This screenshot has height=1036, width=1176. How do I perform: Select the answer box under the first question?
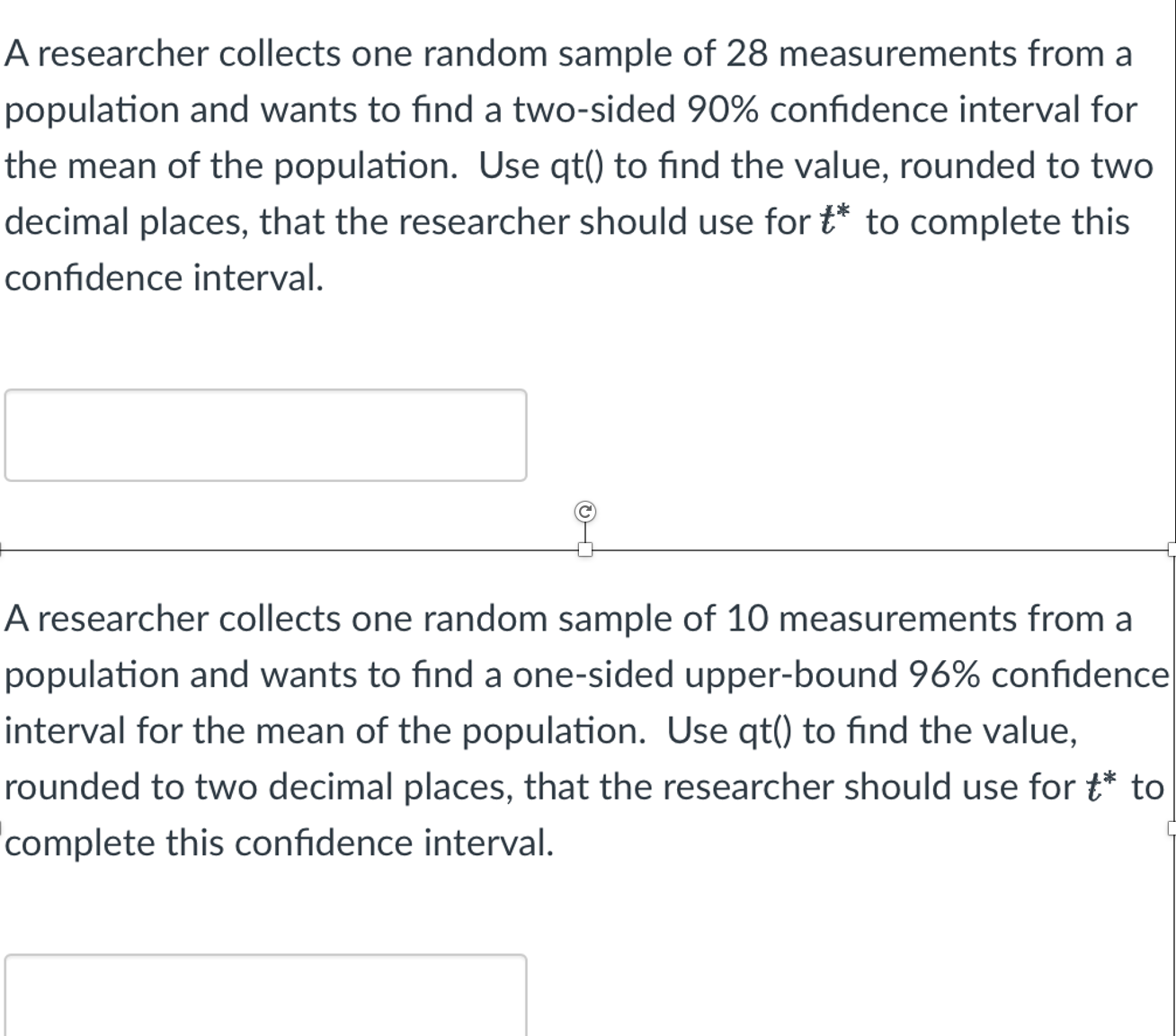265,434
